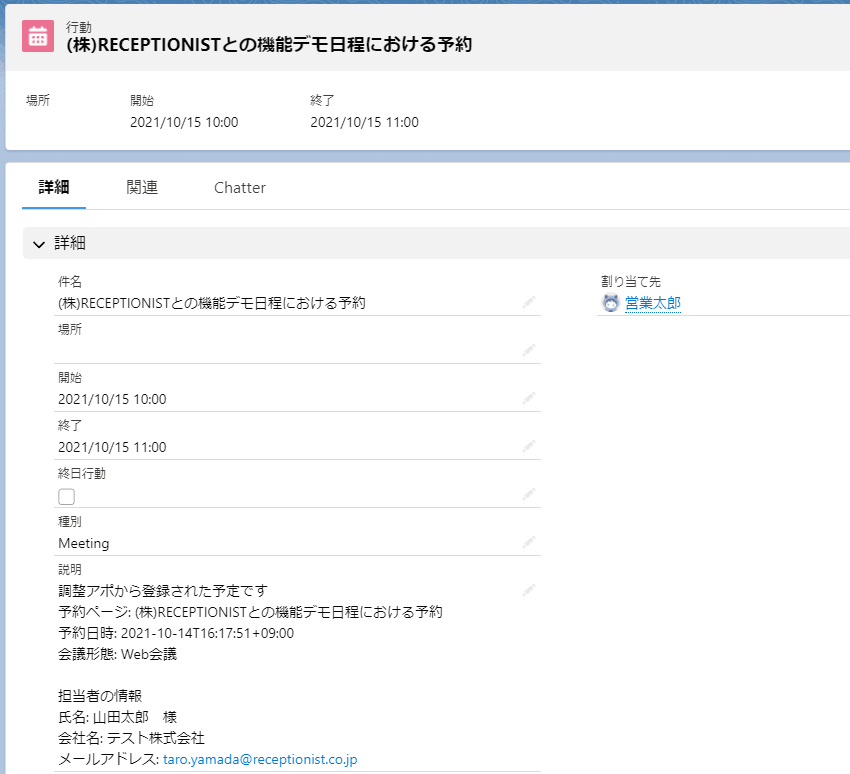Viewport: 850px width, 774px height.
Task: Collapse the 詳細 section chevron
Action: [39, 244]
